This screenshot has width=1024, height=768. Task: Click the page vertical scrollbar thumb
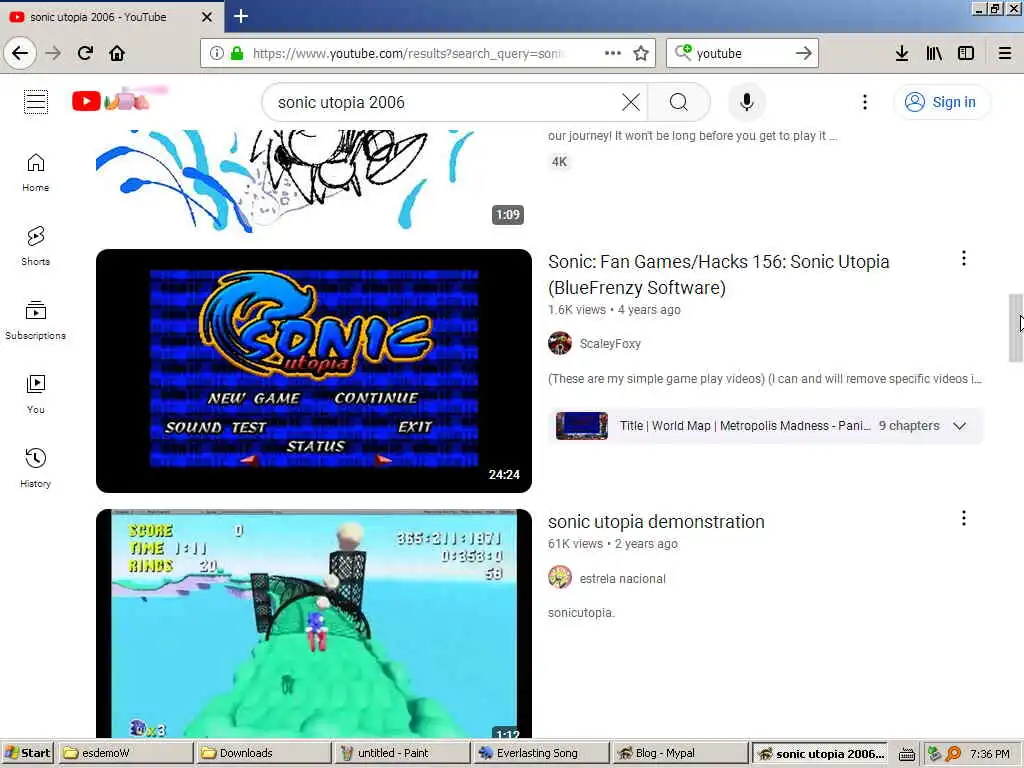pyautogui.click(x=1016, y=328)
